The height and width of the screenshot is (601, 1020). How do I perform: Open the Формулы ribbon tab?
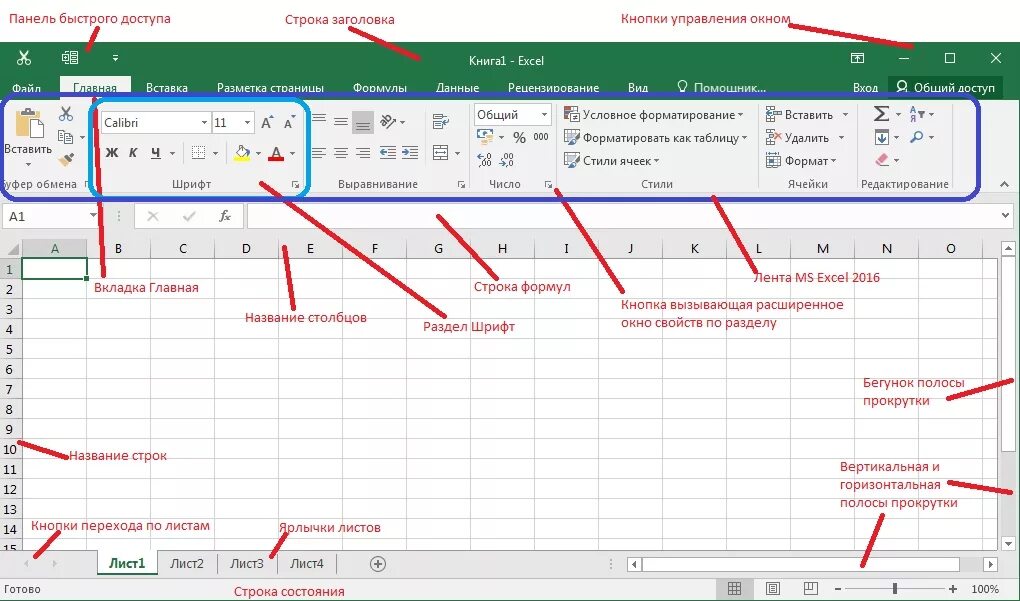380,88
